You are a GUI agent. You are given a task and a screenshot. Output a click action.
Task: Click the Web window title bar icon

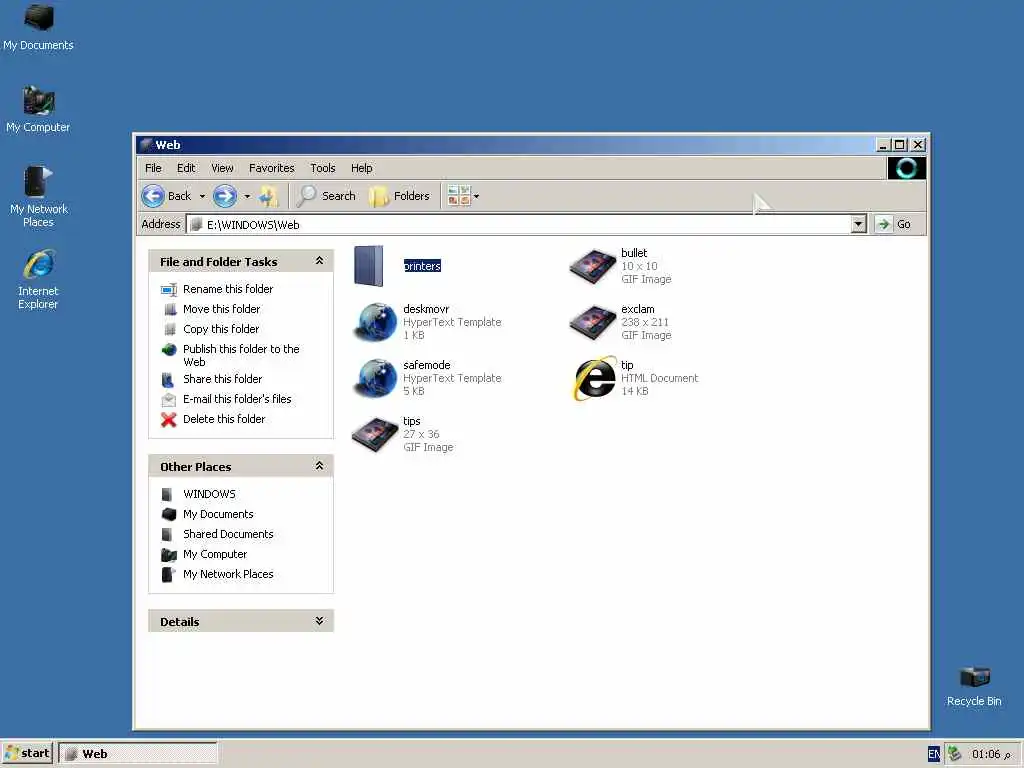[146, 144]
